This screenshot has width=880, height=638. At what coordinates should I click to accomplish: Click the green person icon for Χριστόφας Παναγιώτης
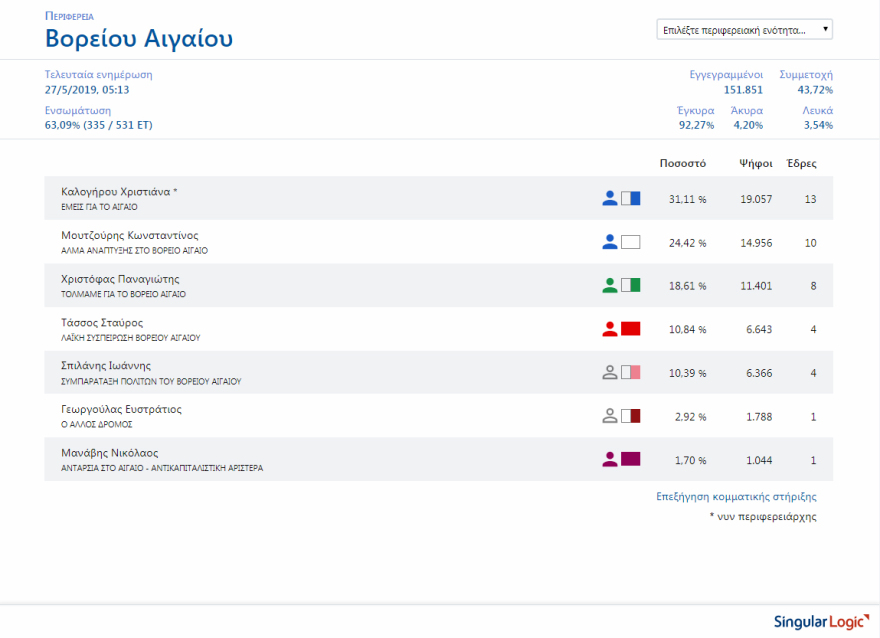click(x=610, y=285)
